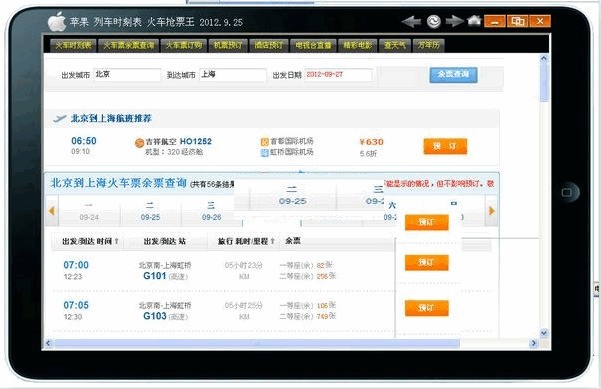The image size is (601, 389).
Task: Switch to the 机票预订 tab
Action: (x=228, y=45)
